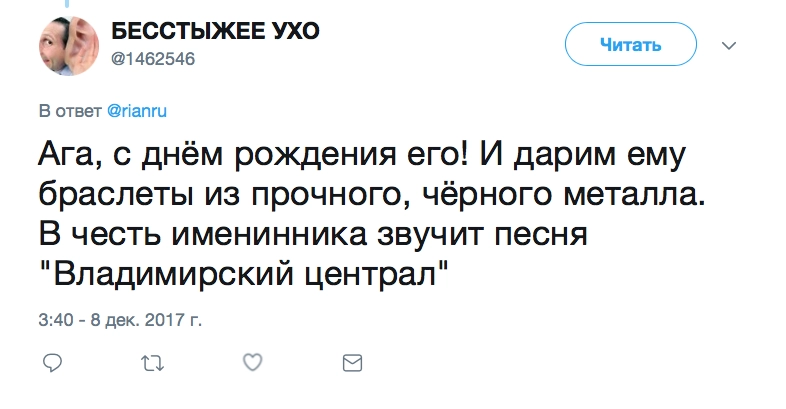Click the БЕССТЫЖЕЕ УХО display name
The image size is (786, 409).
point(214,31)
